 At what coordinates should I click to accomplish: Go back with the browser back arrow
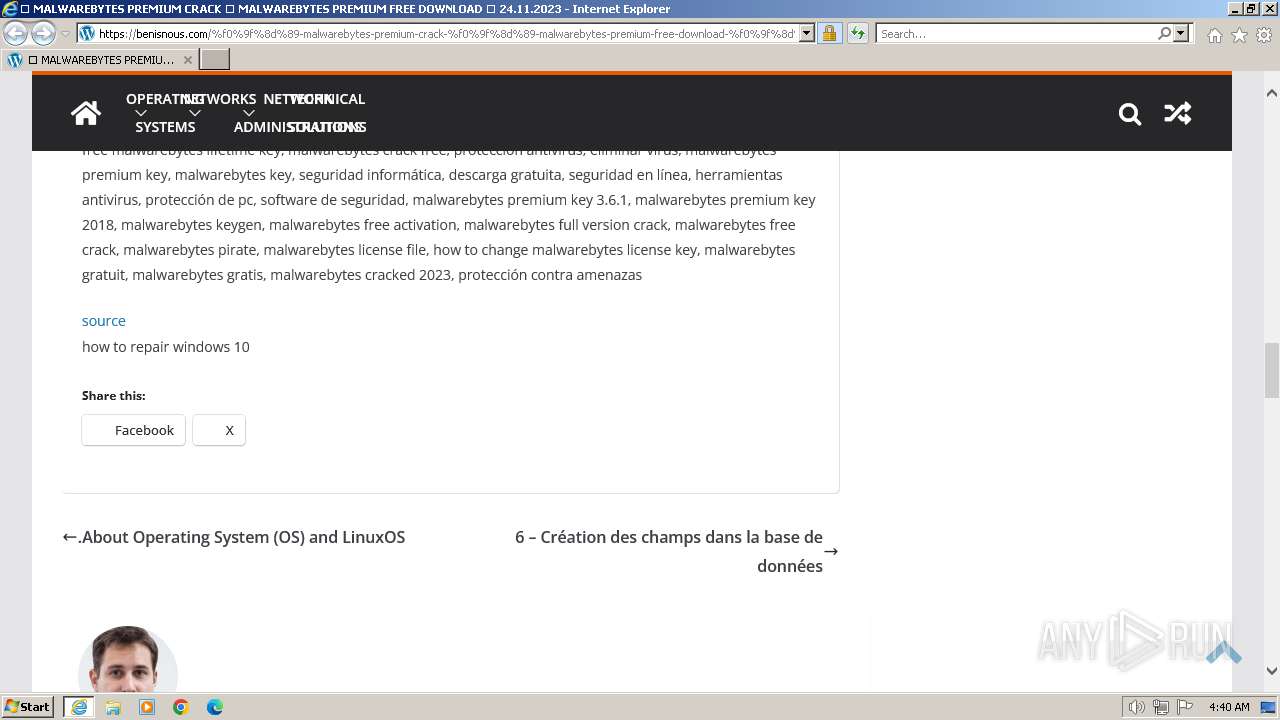[15, 33]
